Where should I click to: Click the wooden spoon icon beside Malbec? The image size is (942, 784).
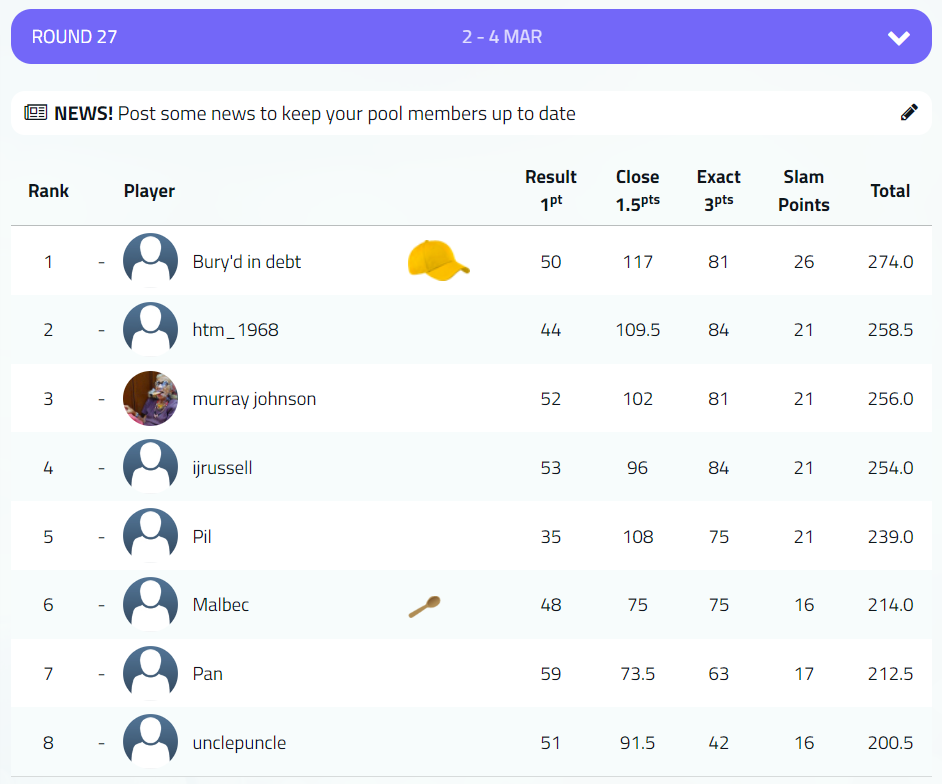[424, 606]
